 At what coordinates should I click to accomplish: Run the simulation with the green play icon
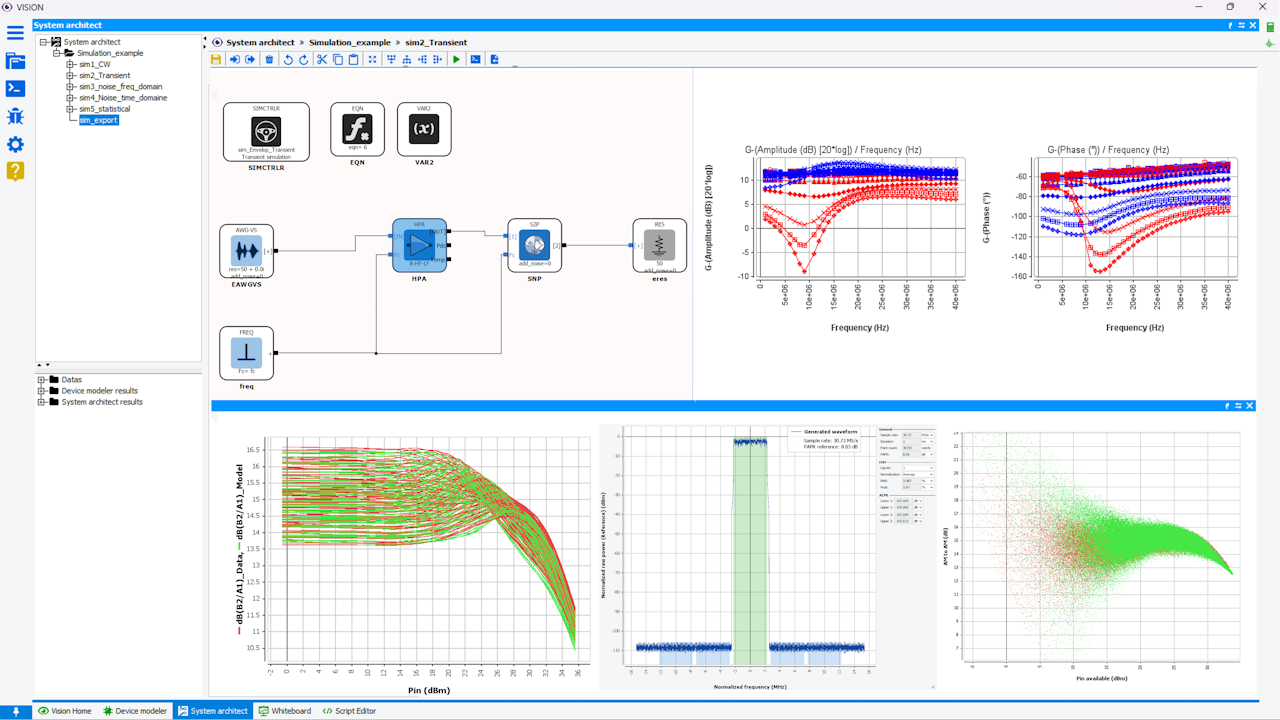coord(456,59)
